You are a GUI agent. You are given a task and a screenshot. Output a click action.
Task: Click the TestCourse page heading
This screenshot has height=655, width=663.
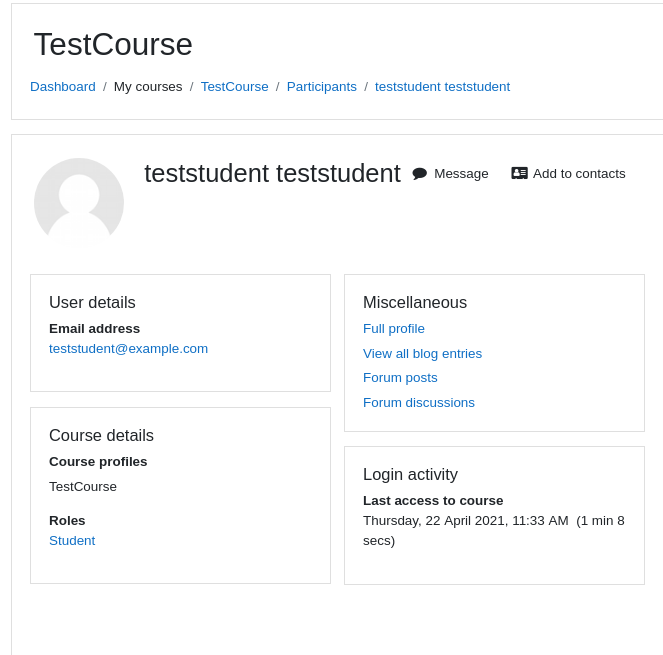[113, 44]
